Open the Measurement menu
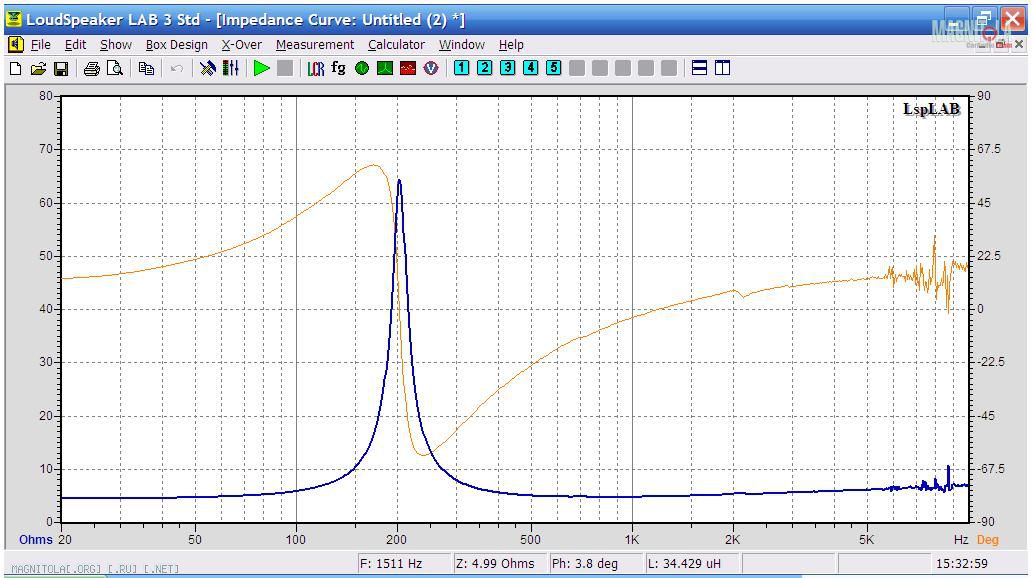1032x578 pixels. click(315, 45)
